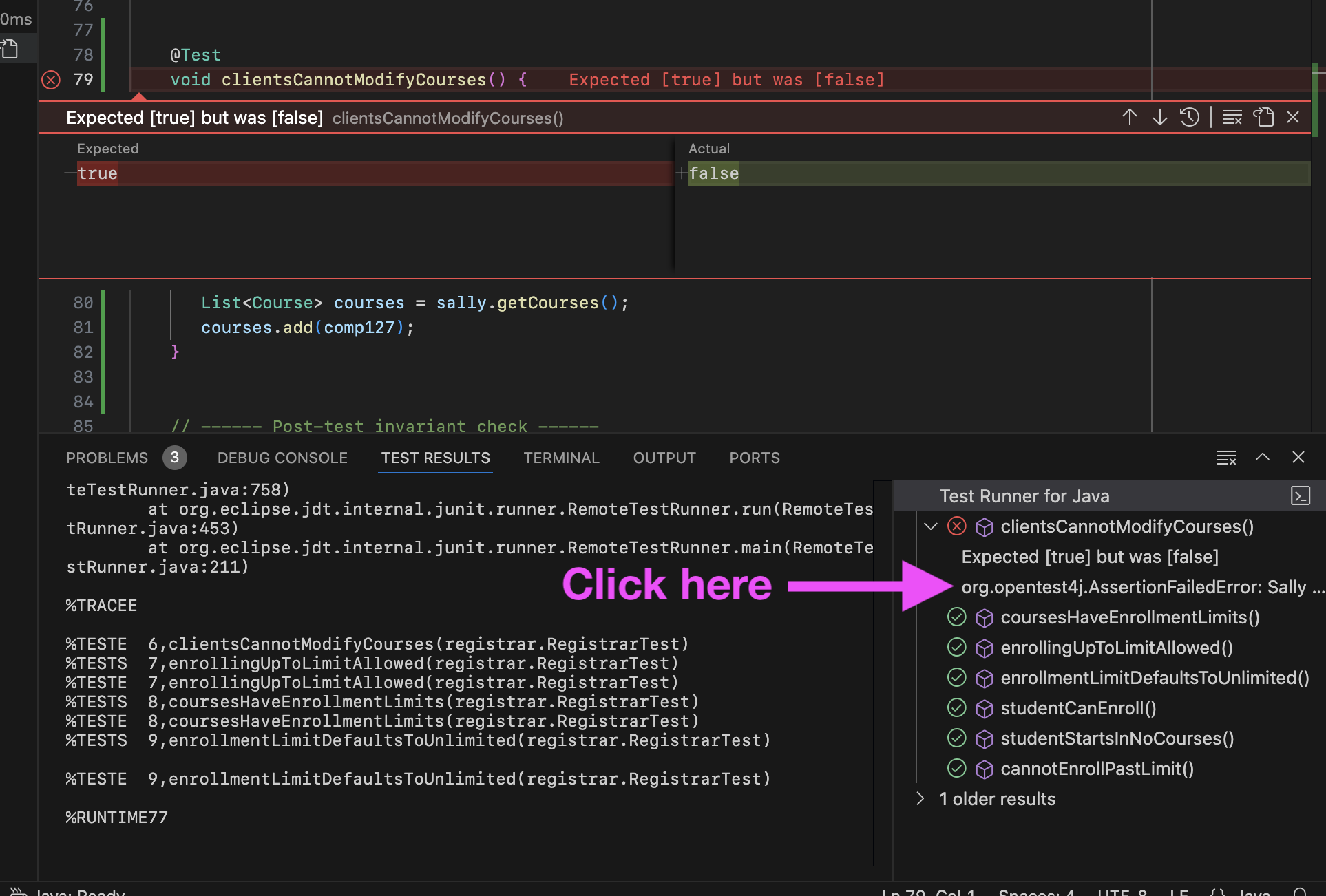The height and width of the screenshot is (896, 1326).
Task: Navigate to the previous error with the up arrow
Action: coord(1130,117)
